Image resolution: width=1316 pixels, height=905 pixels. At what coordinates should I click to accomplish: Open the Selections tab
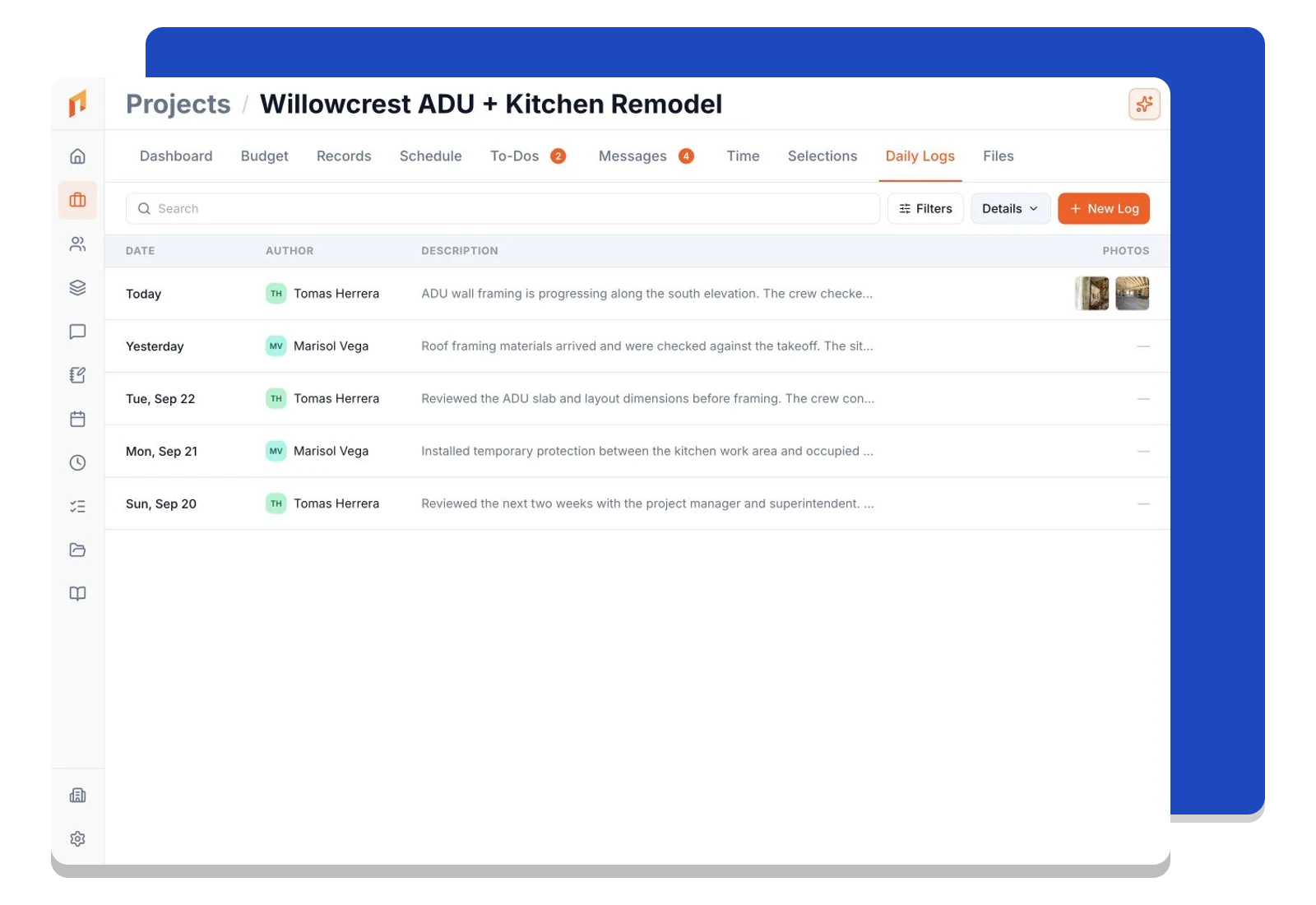pos(822,156)
